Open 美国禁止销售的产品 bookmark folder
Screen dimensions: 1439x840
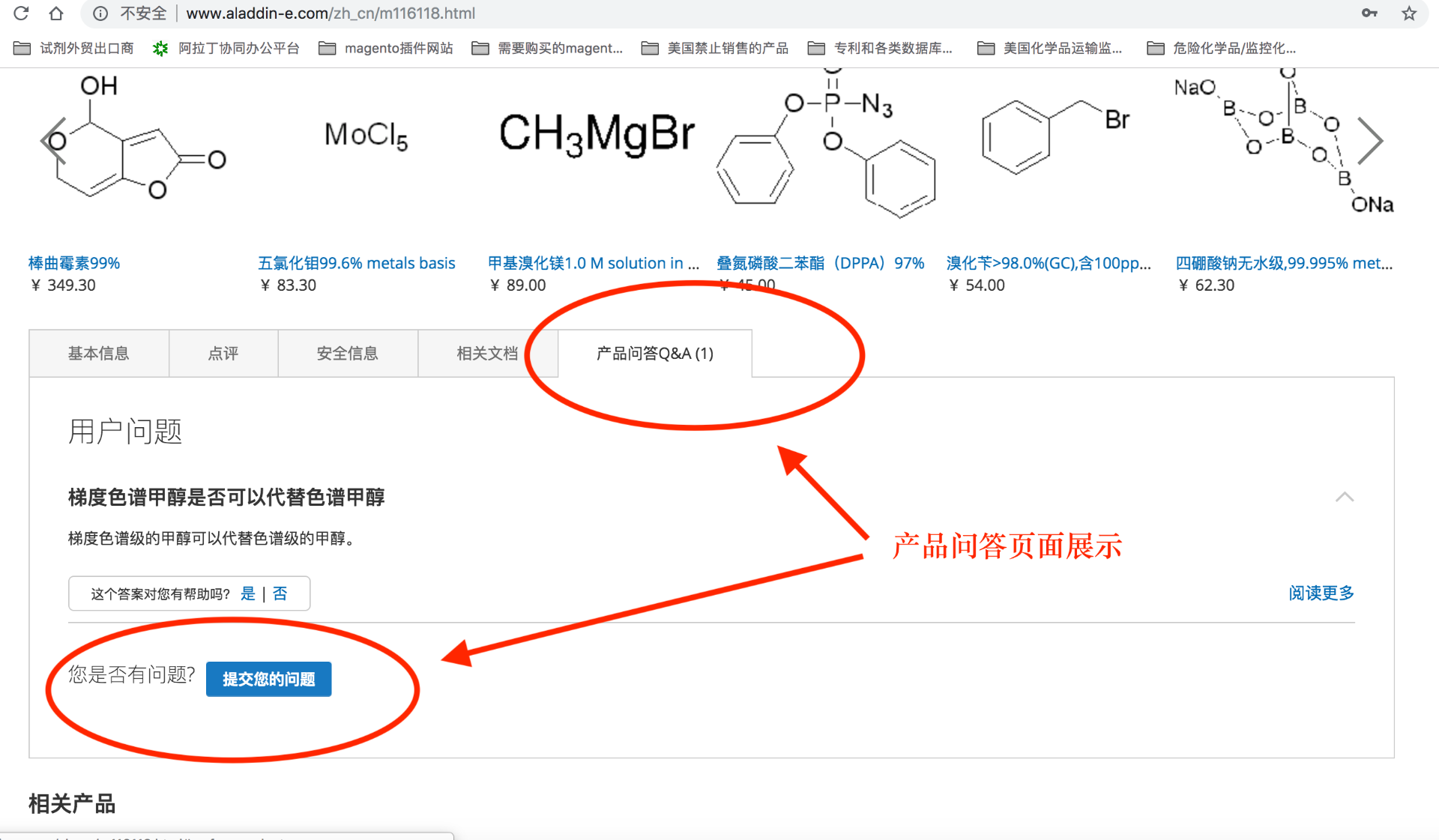pyautogui.click(x=715, y=48)
